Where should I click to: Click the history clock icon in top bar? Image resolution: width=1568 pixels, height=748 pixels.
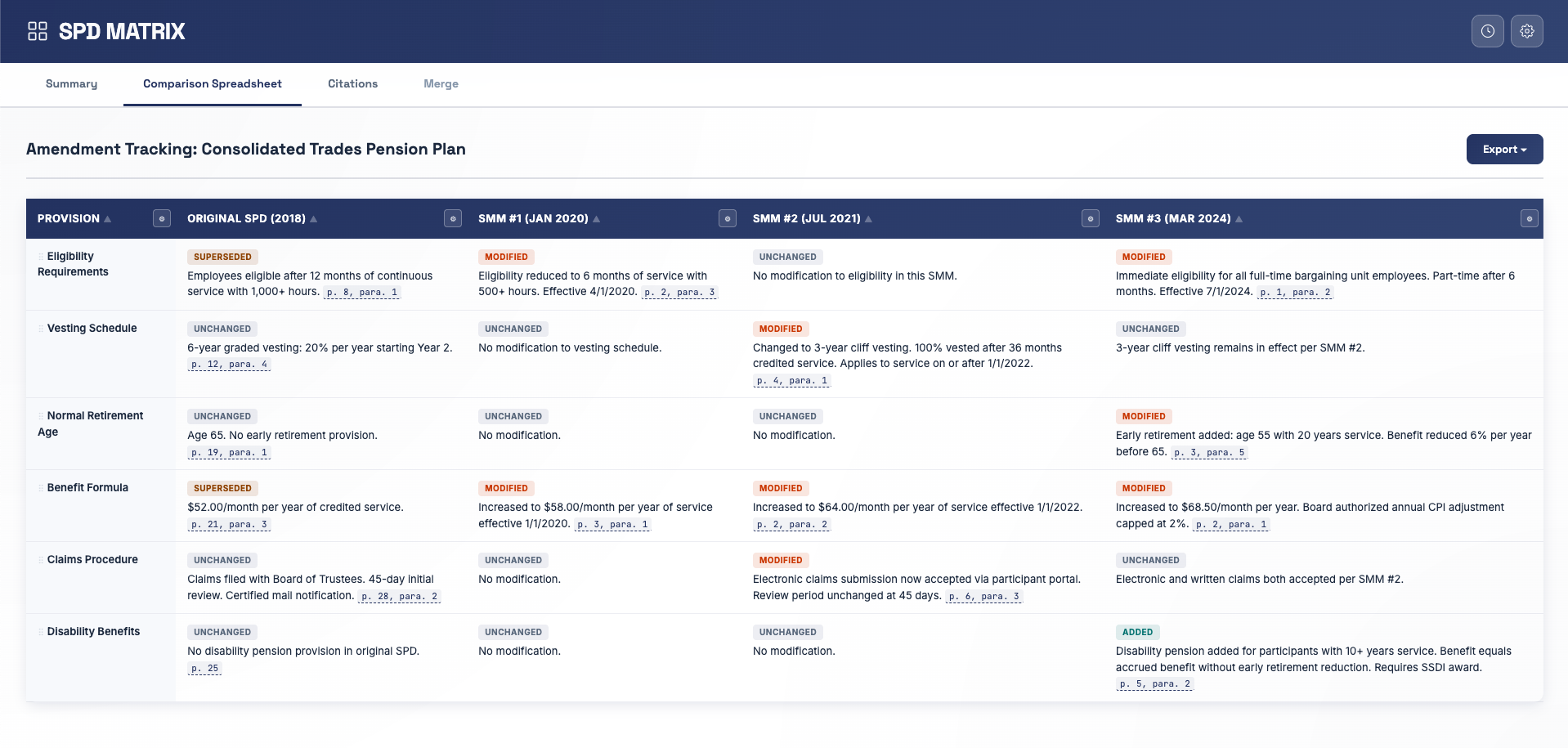[x=1488, y=31]
